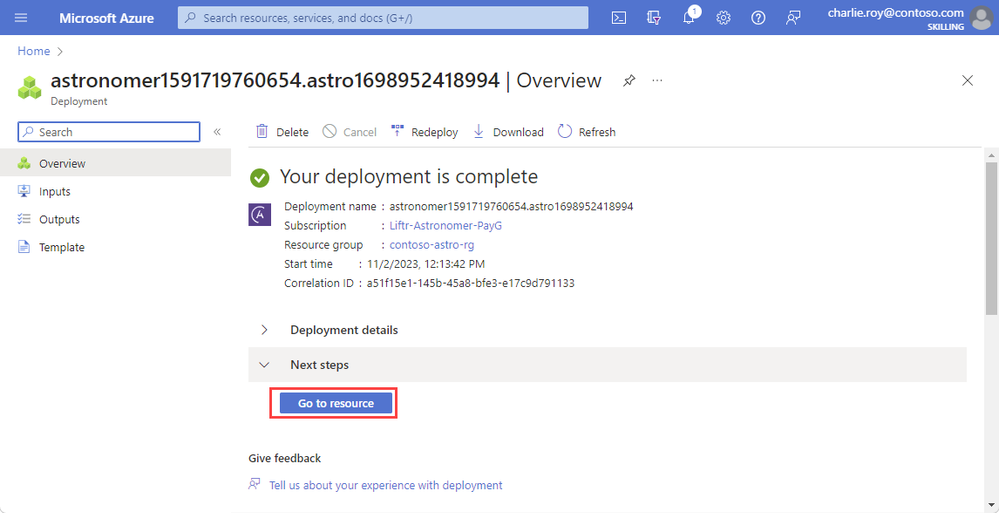Select Overview in the sidebar

[115, 164]
